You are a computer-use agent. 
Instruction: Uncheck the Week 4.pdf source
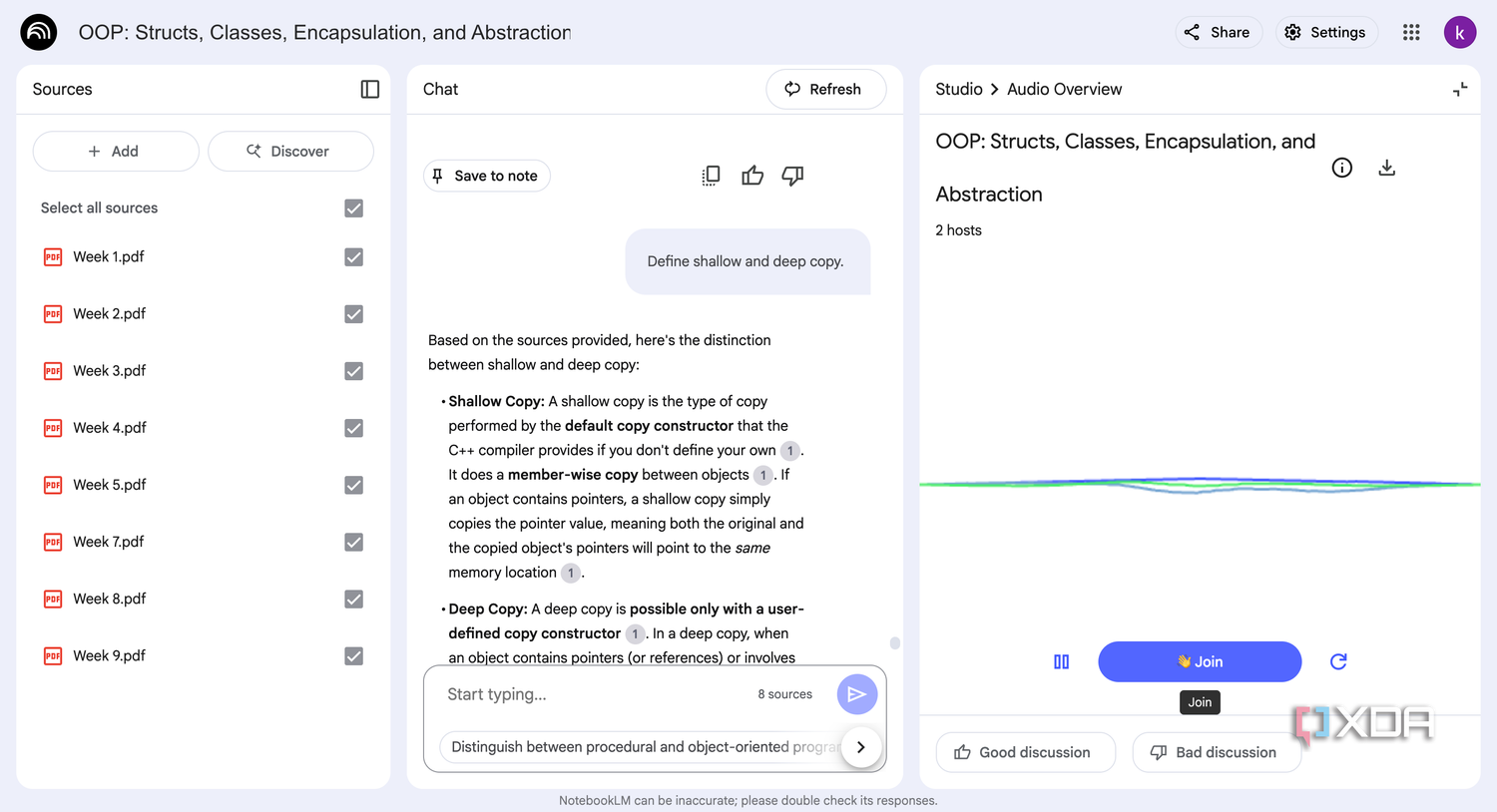(x=353, y=428)
